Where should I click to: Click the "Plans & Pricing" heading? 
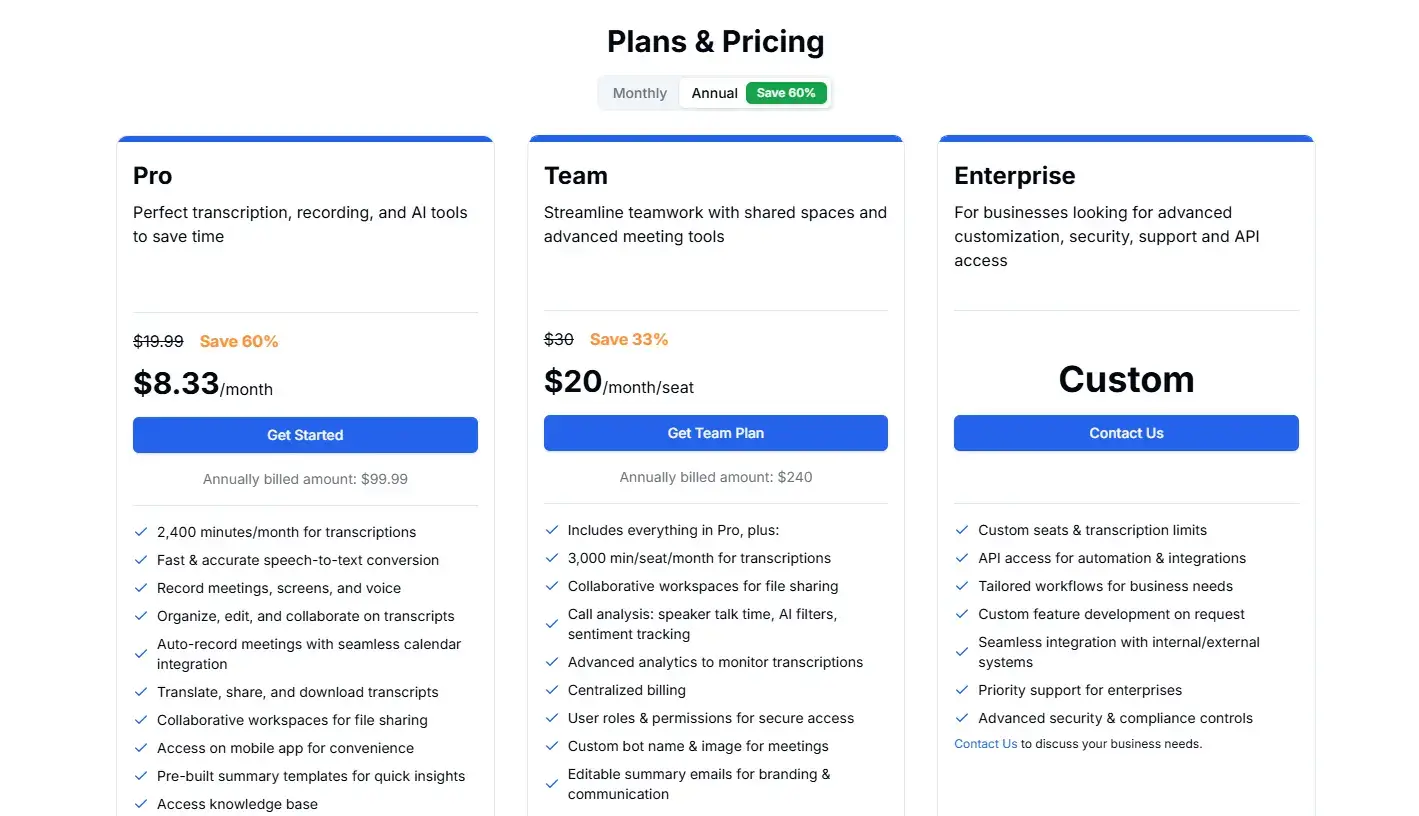click(x=715, y=41)
